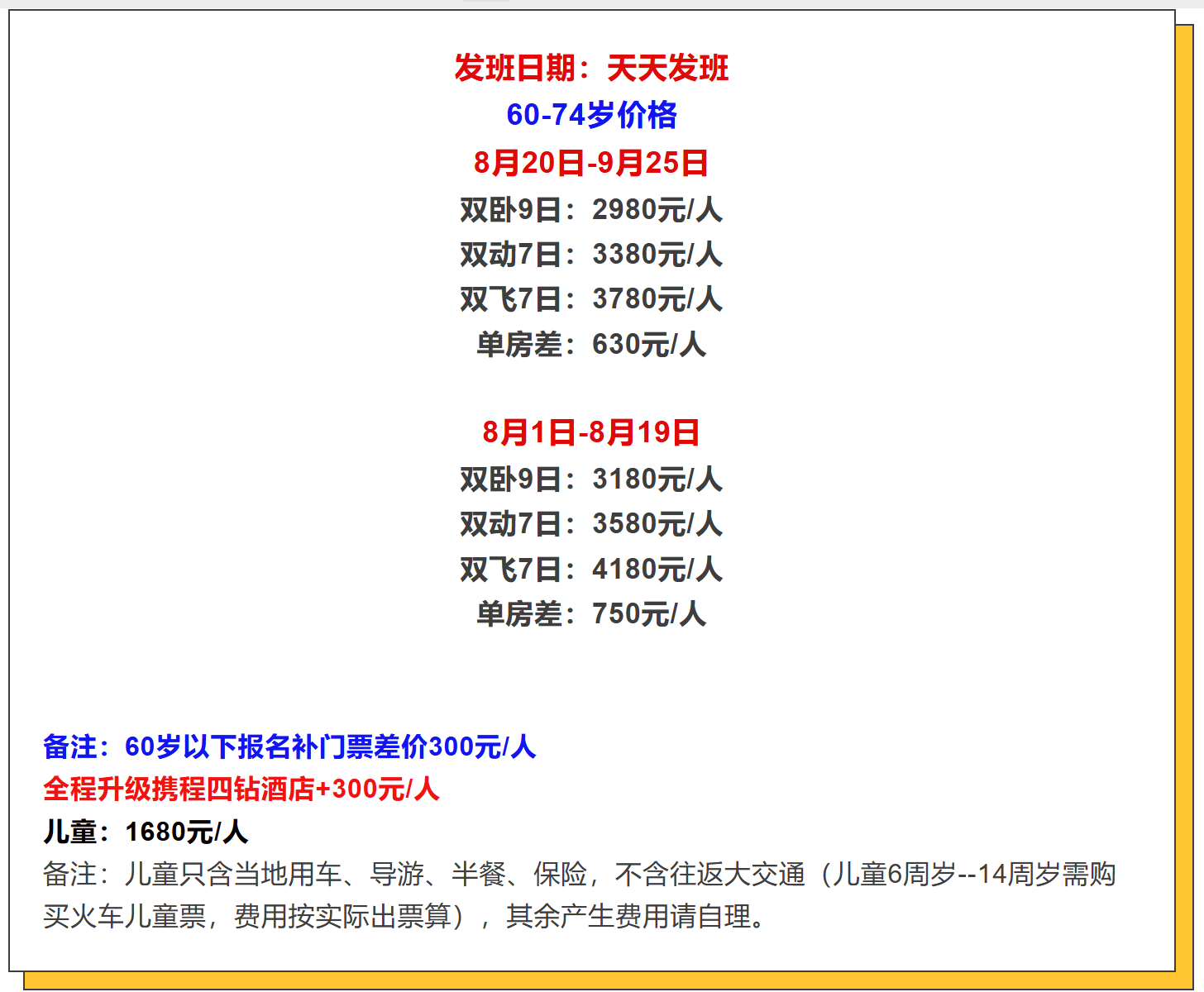The width and height of the screenshot is (1204, 992).
Task: Click the line 双动7日：3380元/人
Action: pyautogui.click(x=591, y=255)
